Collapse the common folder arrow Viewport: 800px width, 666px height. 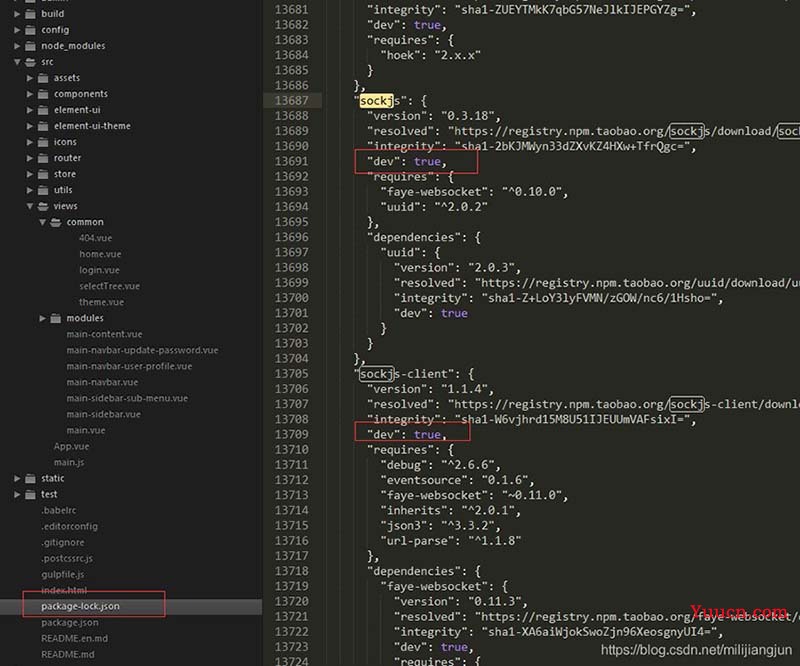(x=42, y=222)
